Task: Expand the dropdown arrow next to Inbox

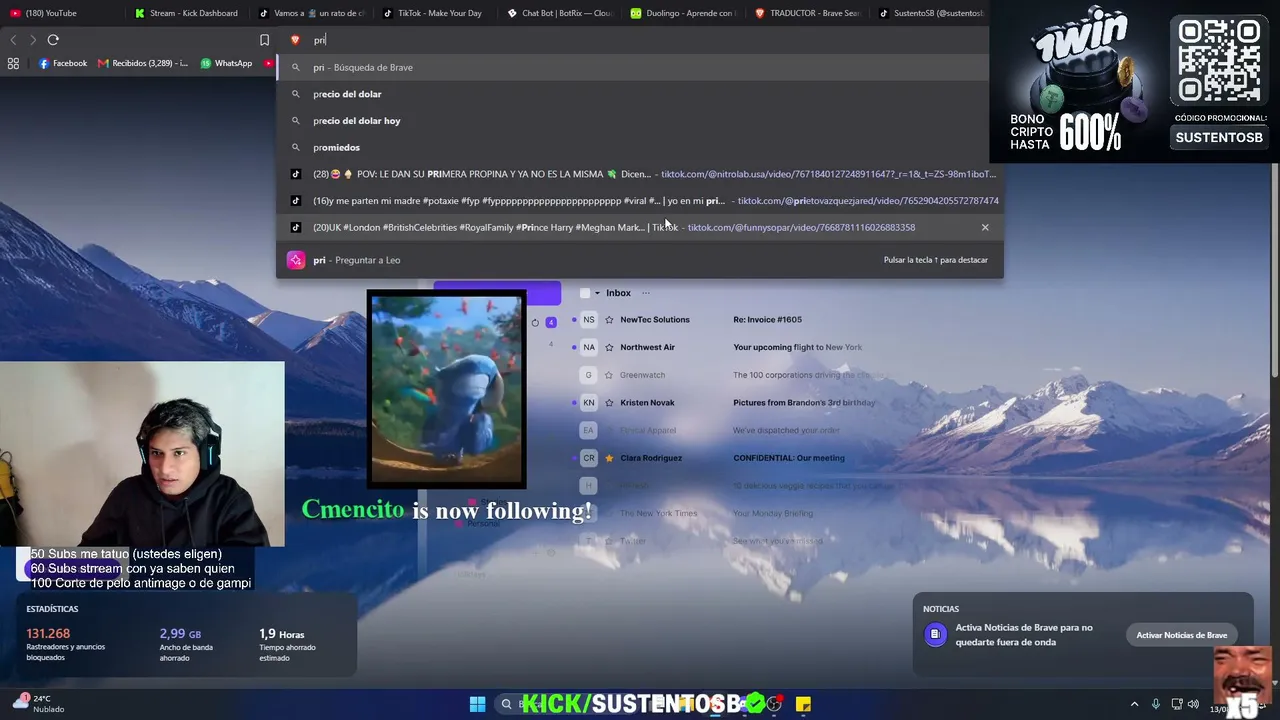Action: tap(597, 293)
